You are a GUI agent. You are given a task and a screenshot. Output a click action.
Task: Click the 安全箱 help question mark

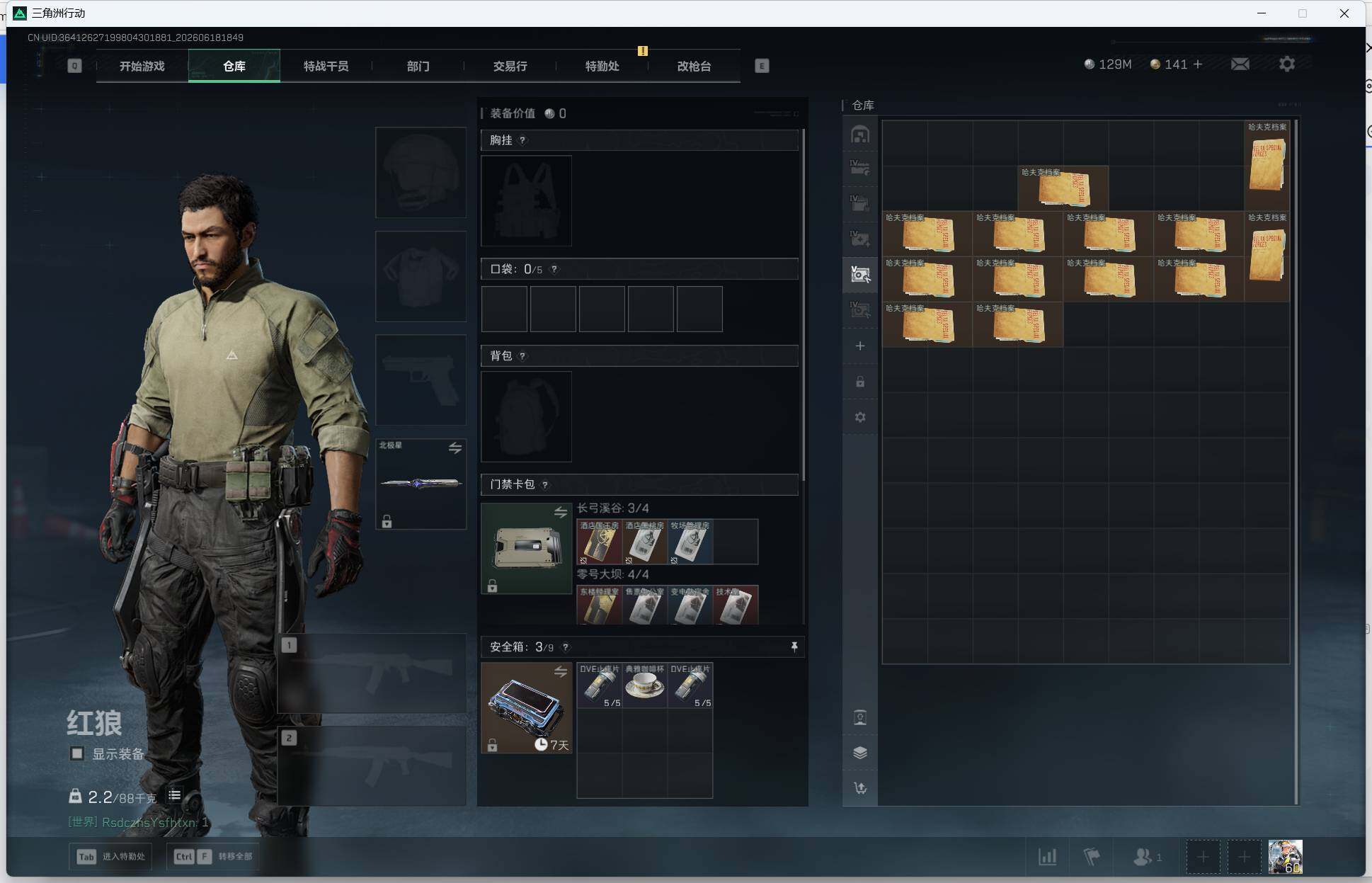tap(565, 647)
